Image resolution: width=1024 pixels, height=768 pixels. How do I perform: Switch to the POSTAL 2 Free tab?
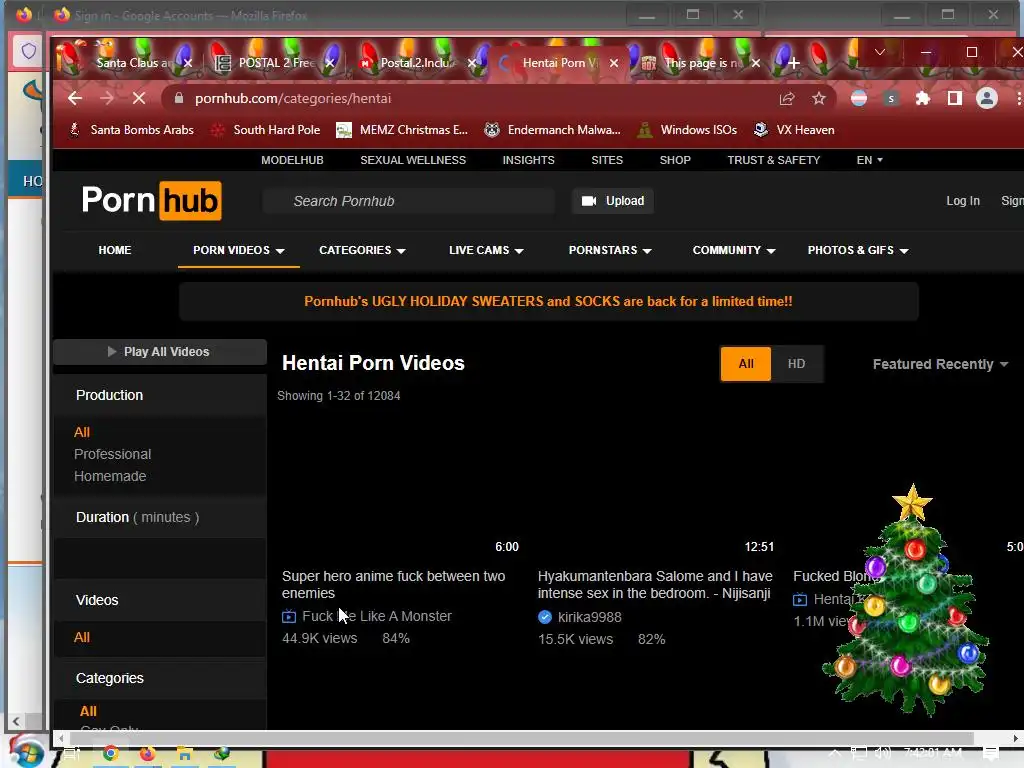point(274,63)
